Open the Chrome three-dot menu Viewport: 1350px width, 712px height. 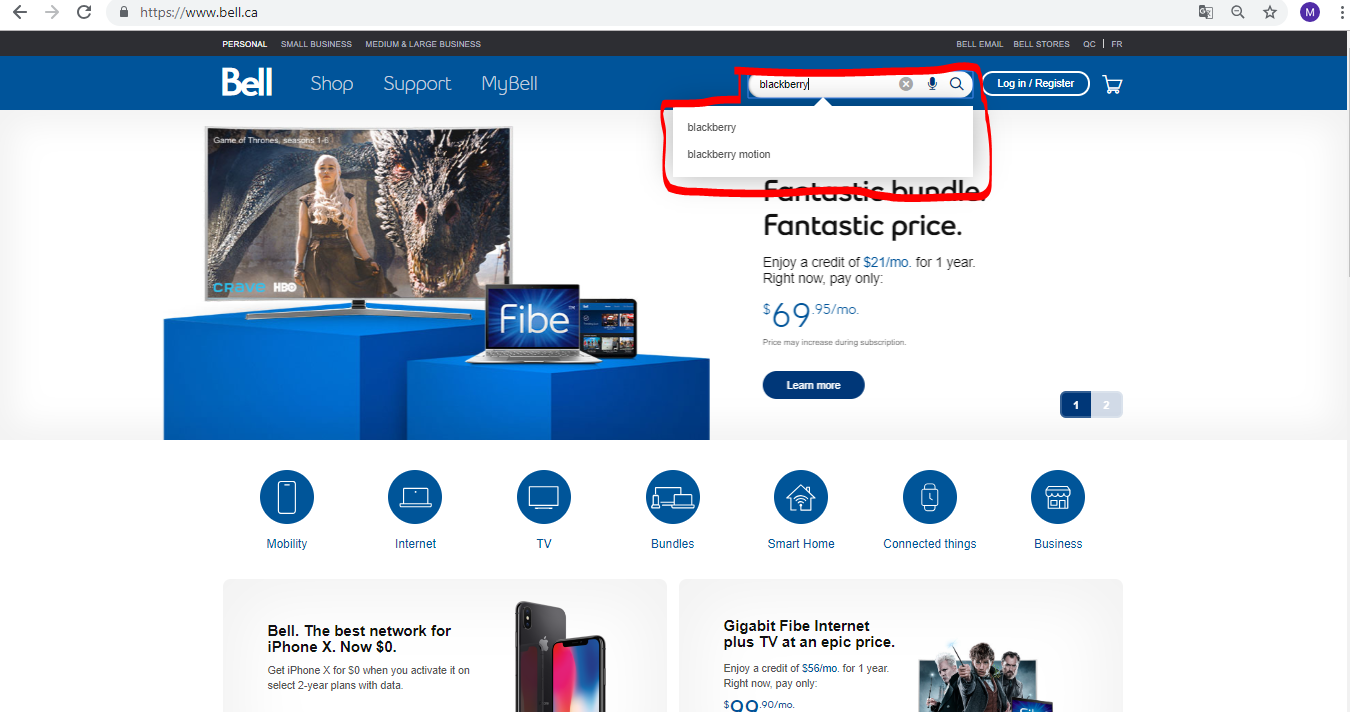(1341, 13)
